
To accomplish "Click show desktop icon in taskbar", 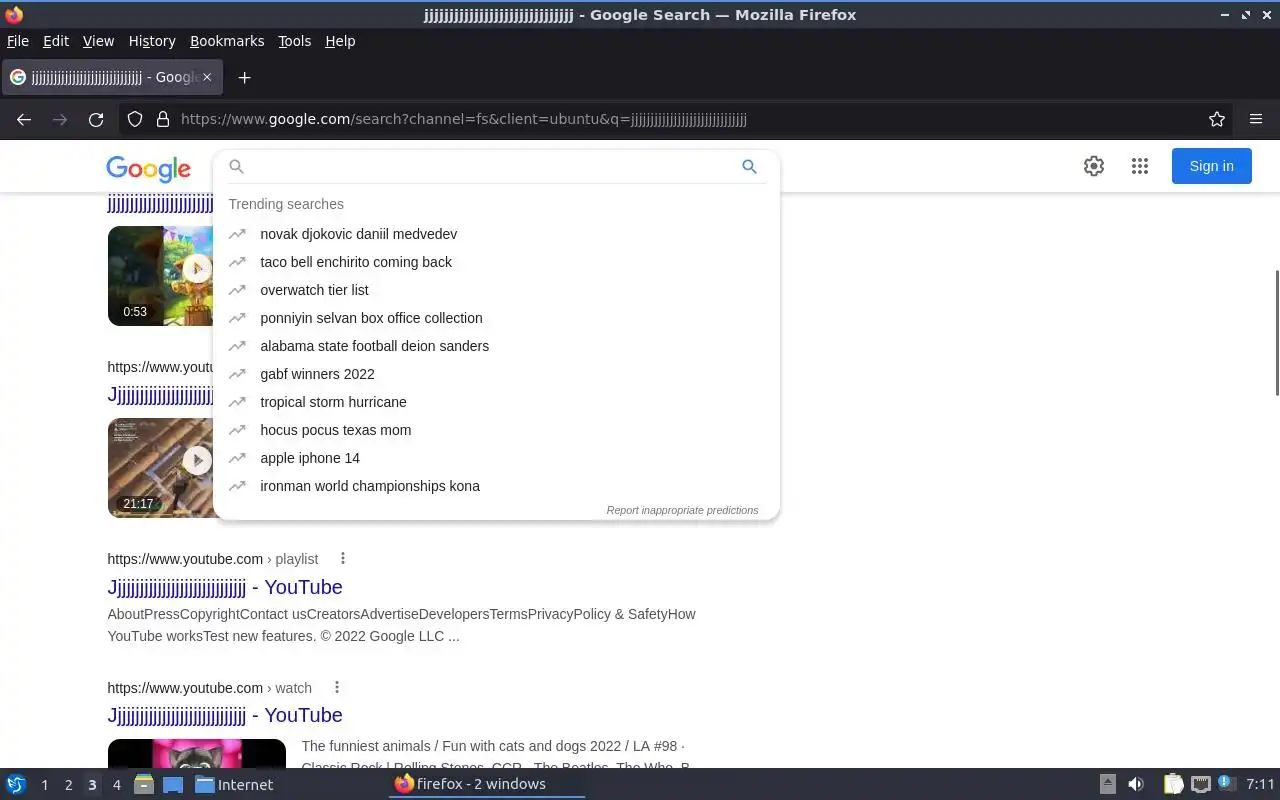I will tap(173, 784).
